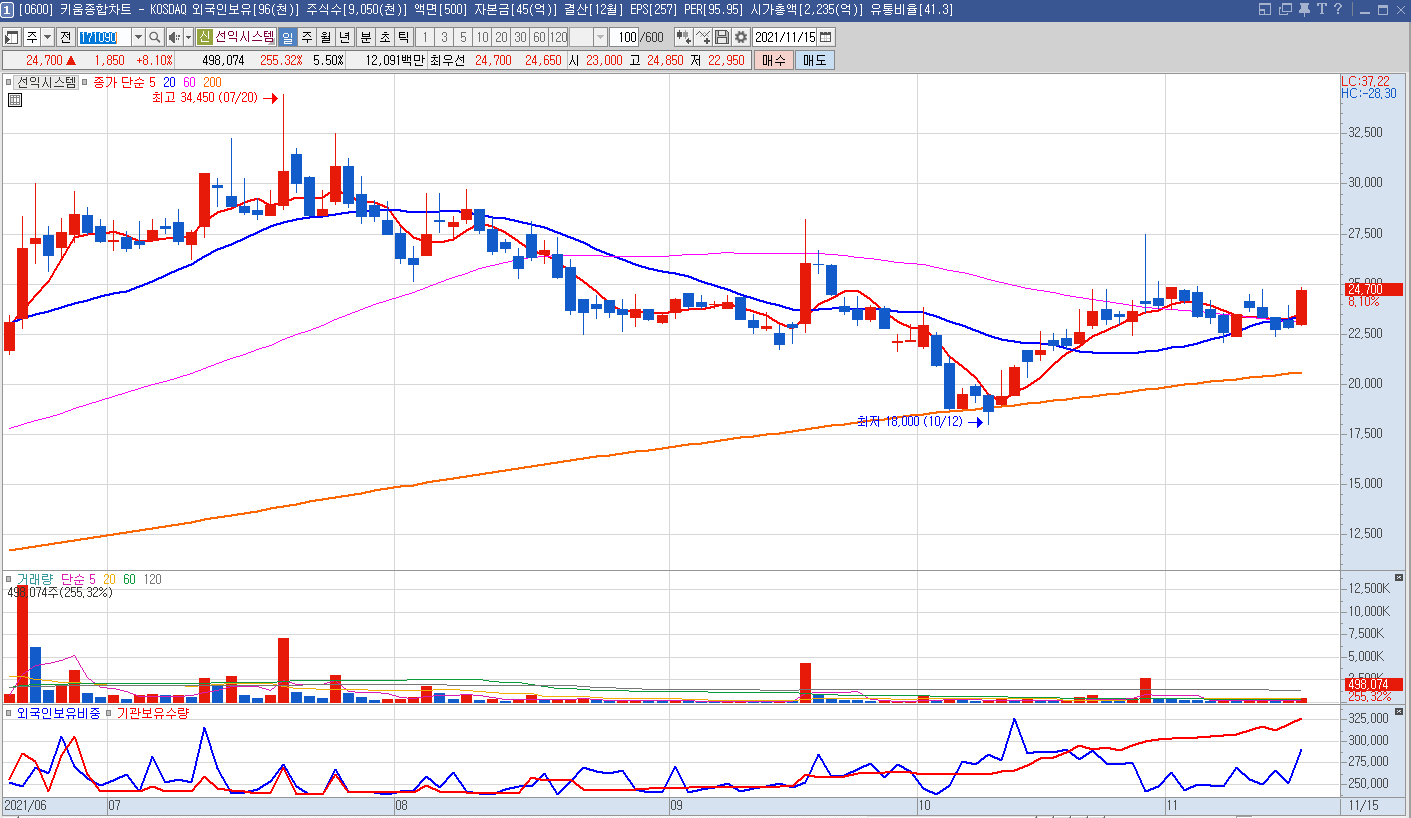Click the candle count field showing 100
Viewport: 1411px width, 818px height.
[624, 37]
